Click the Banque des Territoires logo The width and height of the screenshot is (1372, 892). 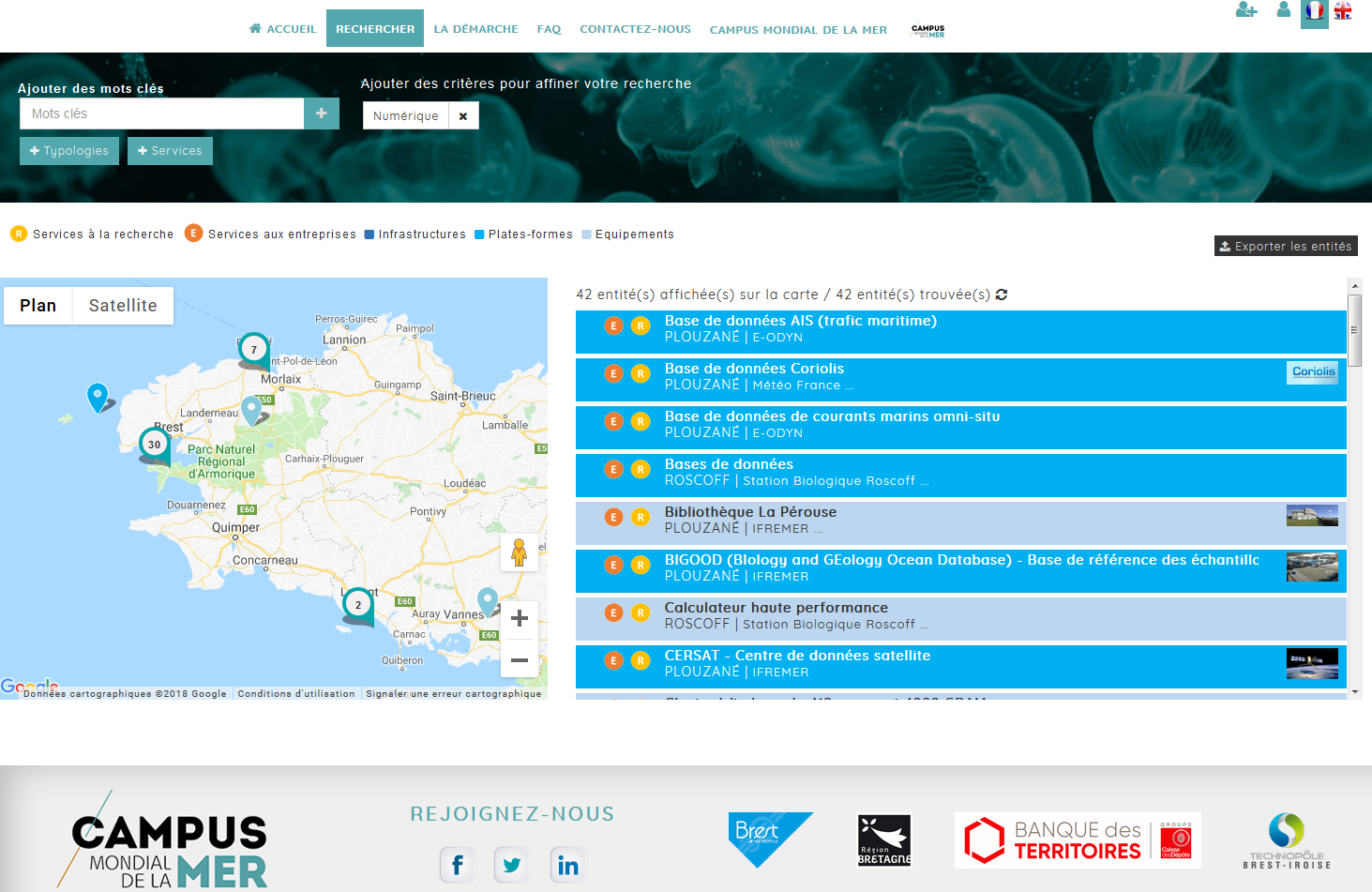point(1078,839)
